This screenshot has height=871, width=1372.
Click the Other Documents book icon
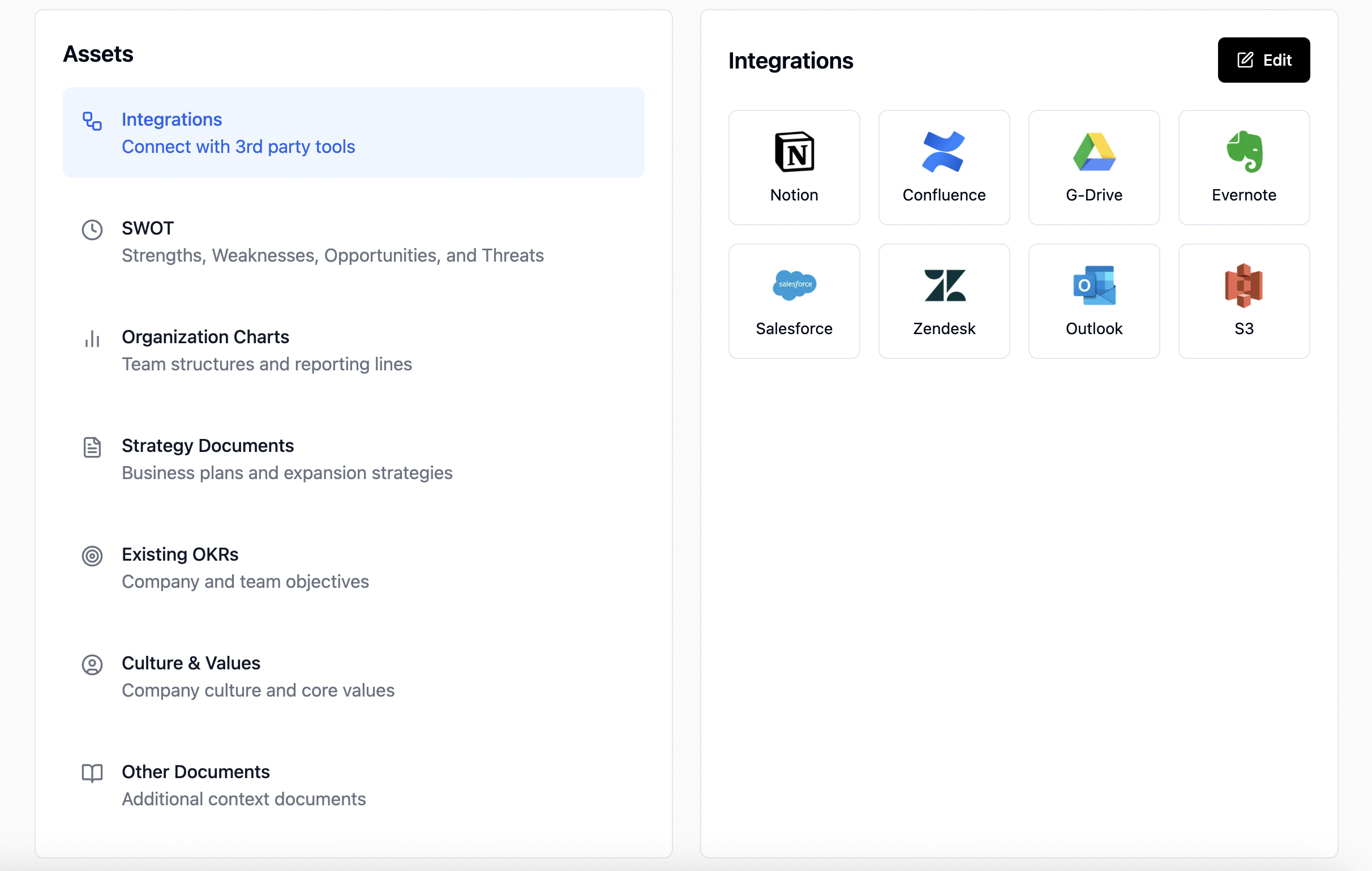[x=92, y=773]
